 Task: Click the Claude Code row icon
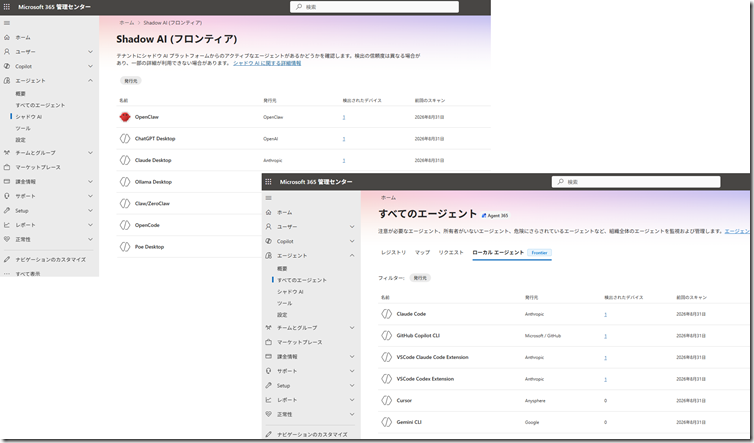387,314
